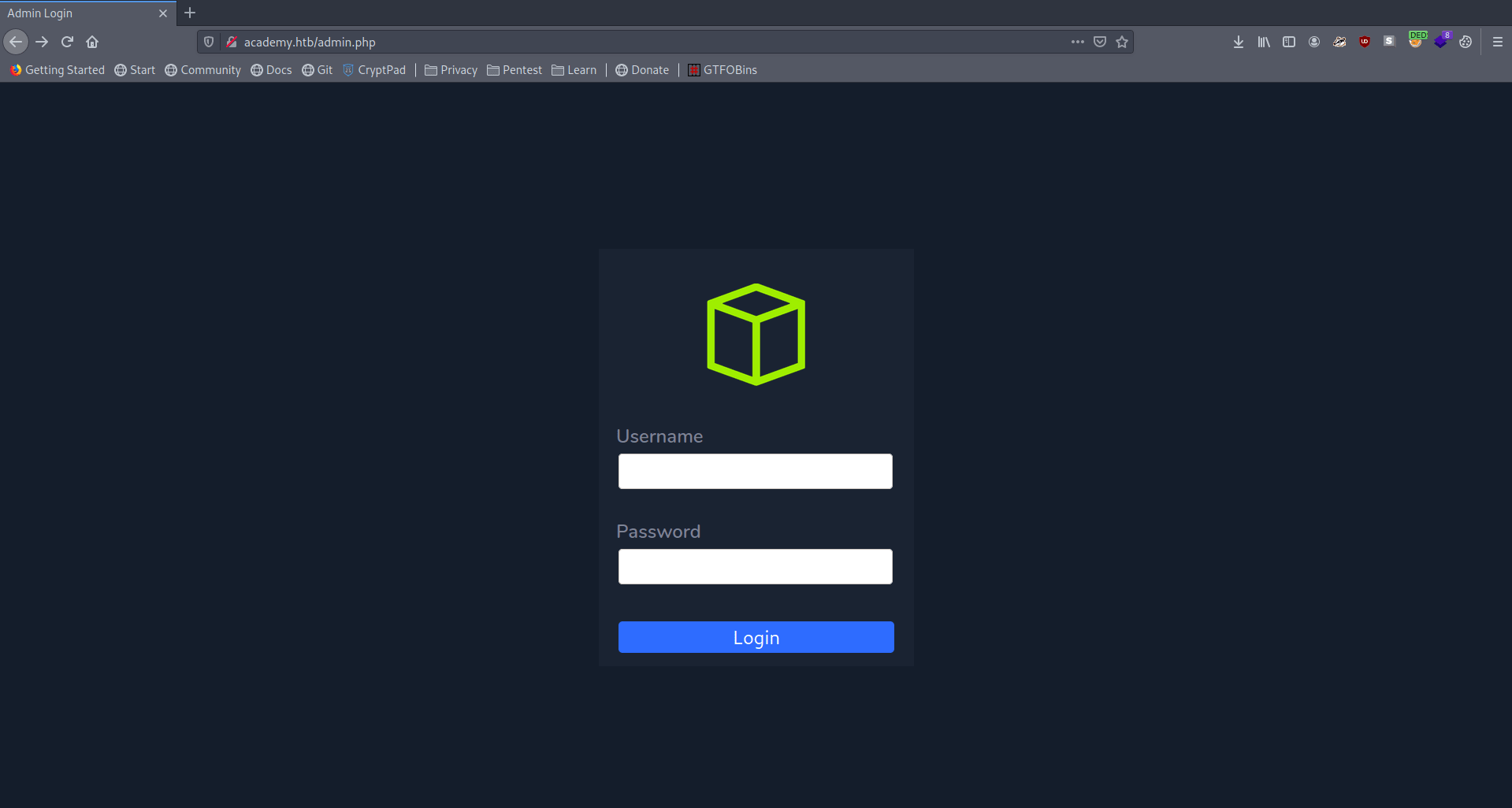1512x808 pixels.
Task: Open the Downloads panel
Action: pyautogui.click(x=1238, y=42)
